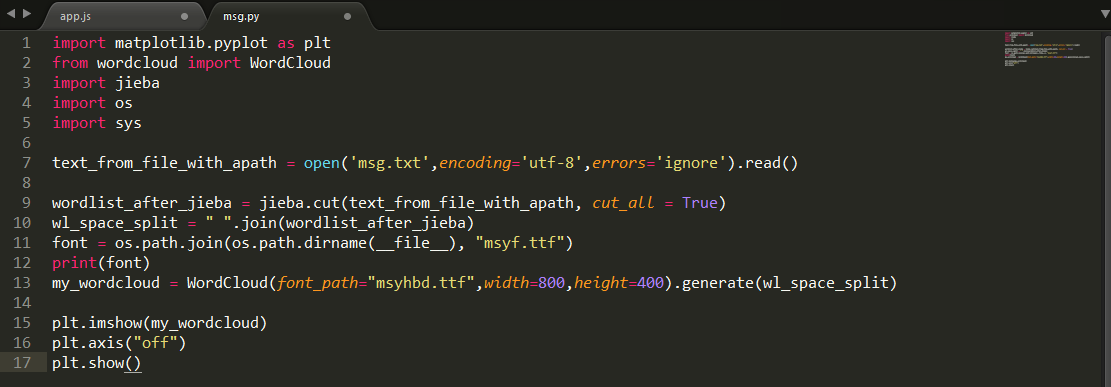This screenshot has width=1111, height=387.
Task: Go to next tab with right arrow
Action: [x=27, y=13]
